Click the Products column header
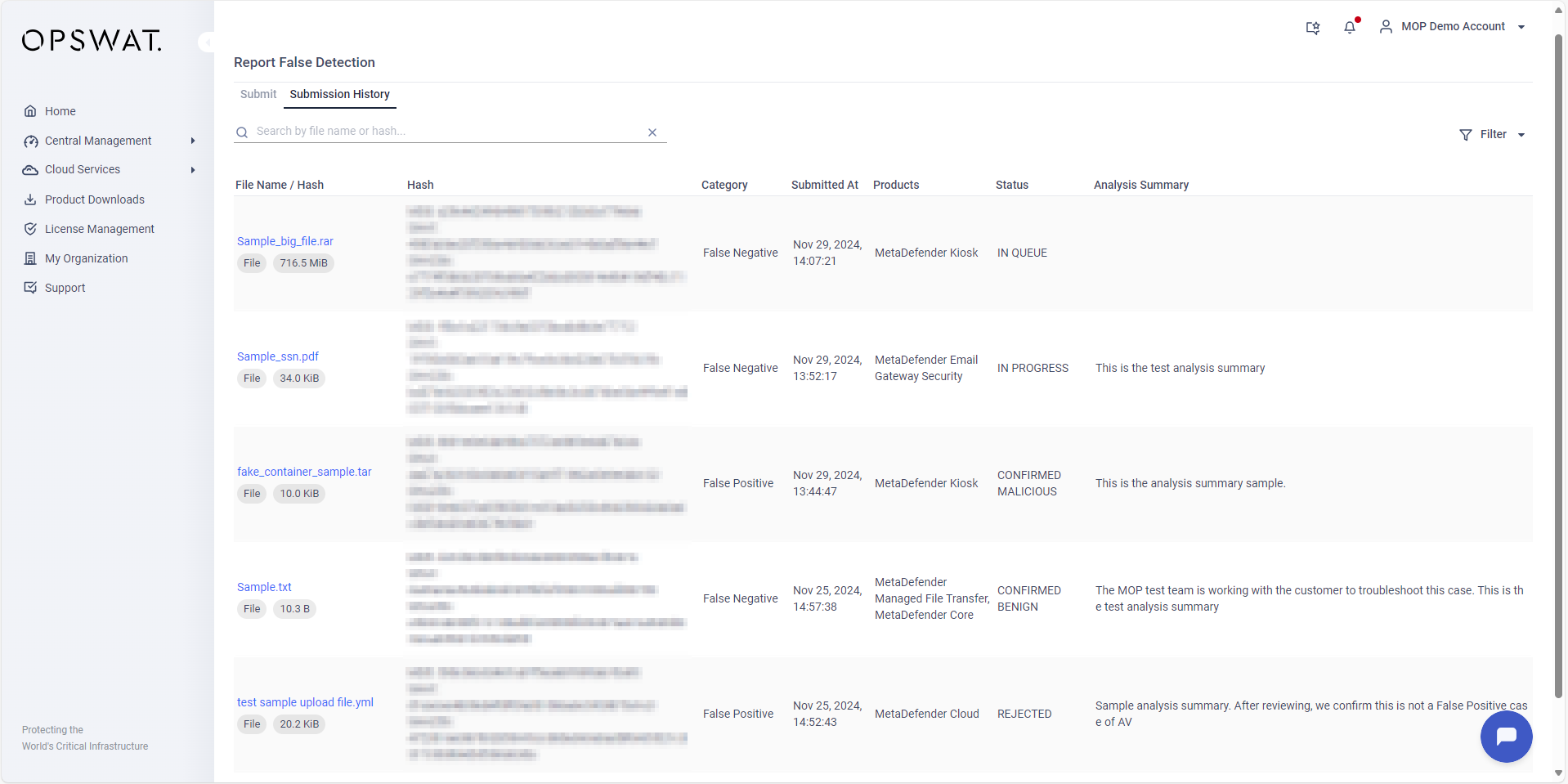The width and height of the screenshot is (1568, 784). click(x=896, y=185)
